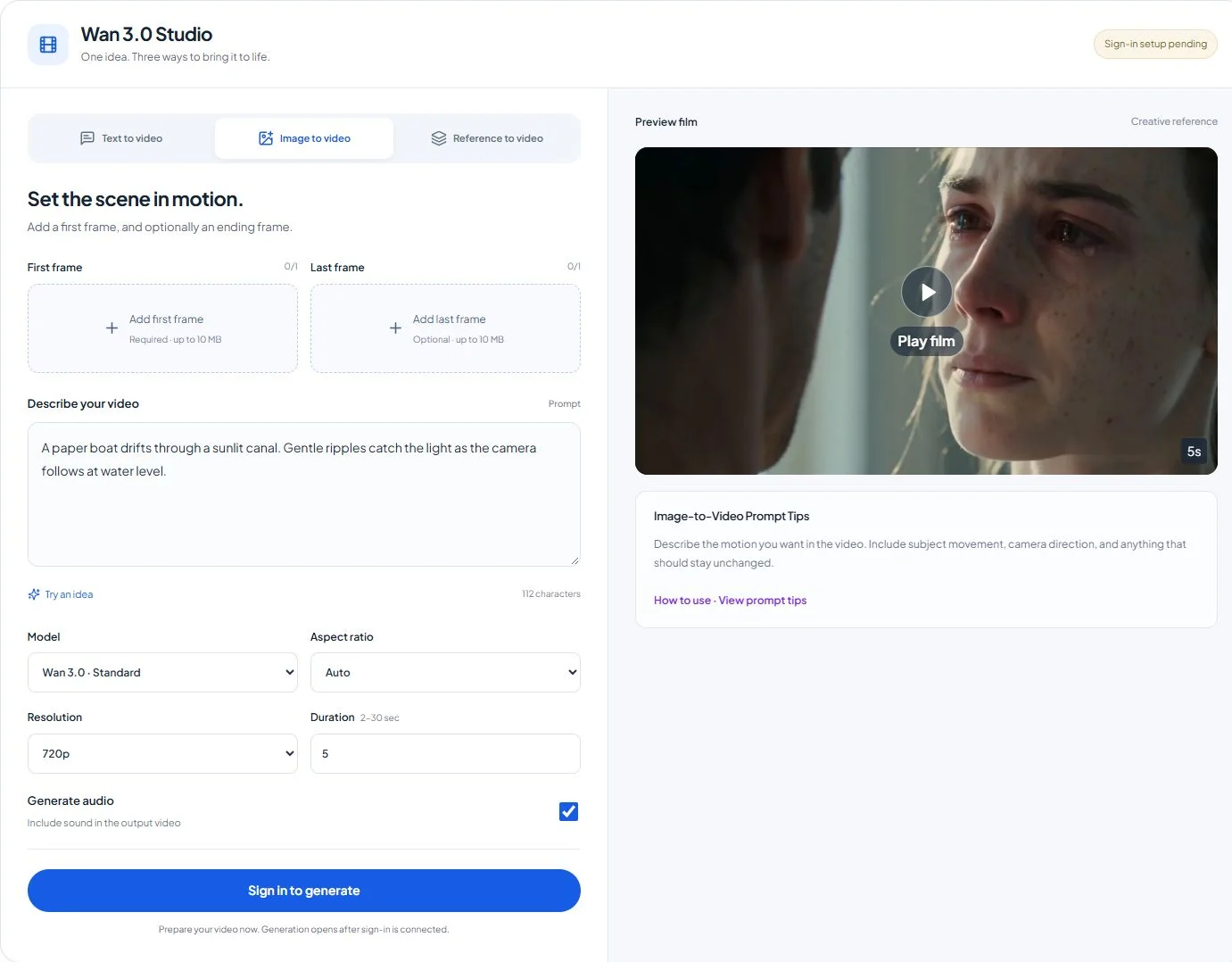This screenshot has height=962, width=1232.
Task: Open the View prompt tips link
Action: click(x=763, y=601)
